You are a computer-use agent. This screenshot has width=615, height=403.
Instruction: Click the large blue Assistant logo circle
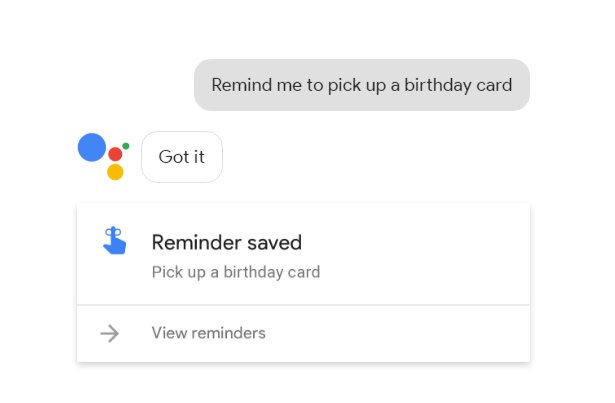pyautogui.click(x=92, y=146)
